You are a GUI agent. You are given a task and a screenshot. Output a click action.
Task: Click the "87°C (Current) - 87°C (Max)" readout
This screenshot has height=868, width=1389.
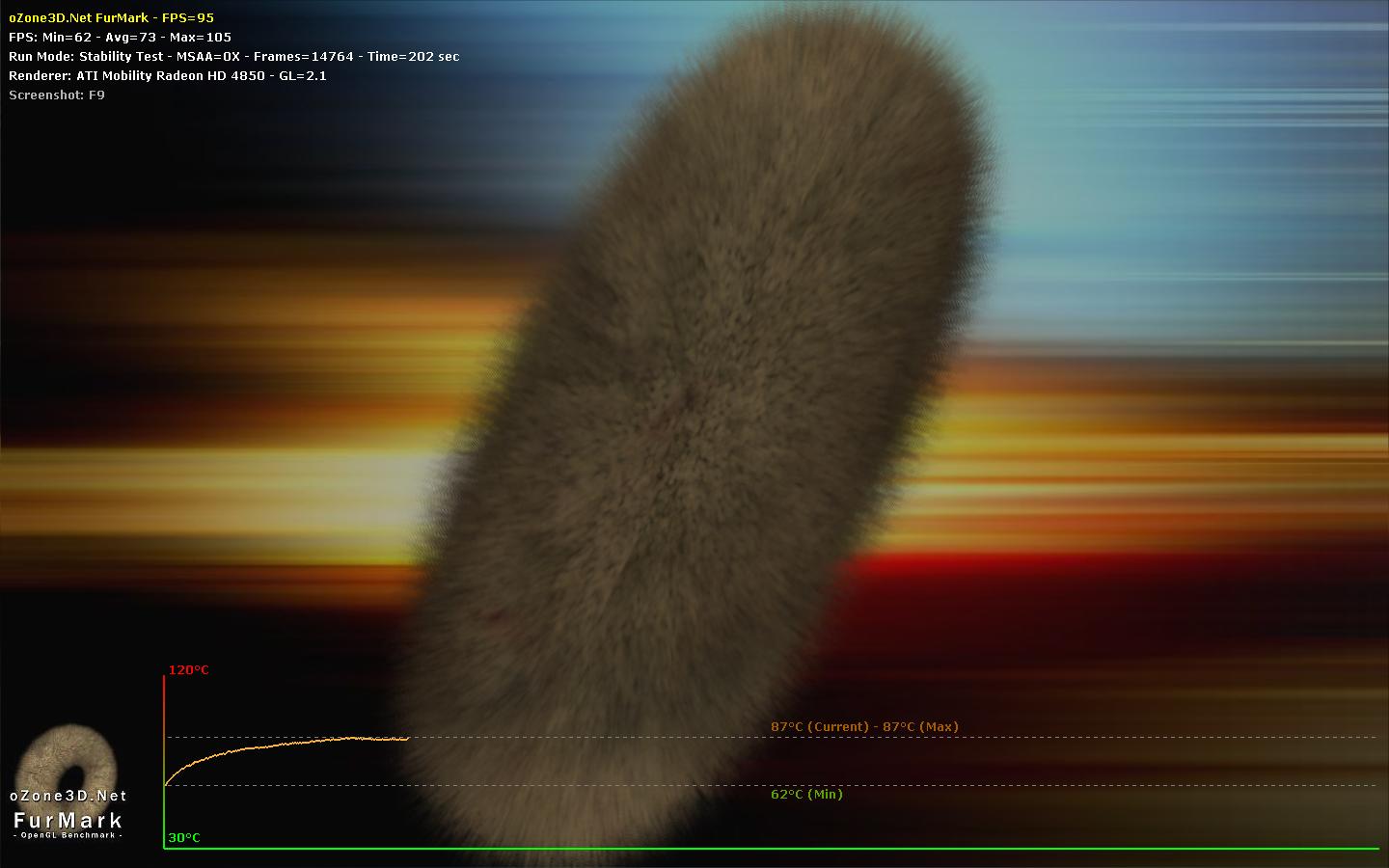pyautogui.click(x=864, y=726)
